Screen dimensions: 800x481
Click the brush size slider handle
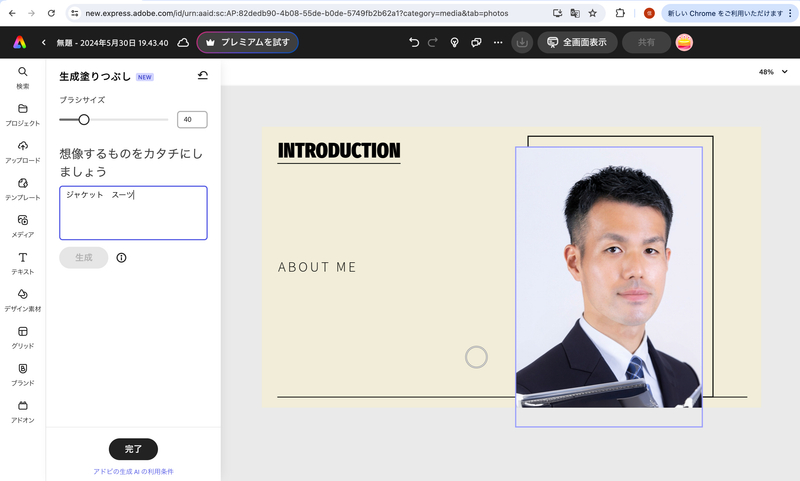click(x=84, y=119)
